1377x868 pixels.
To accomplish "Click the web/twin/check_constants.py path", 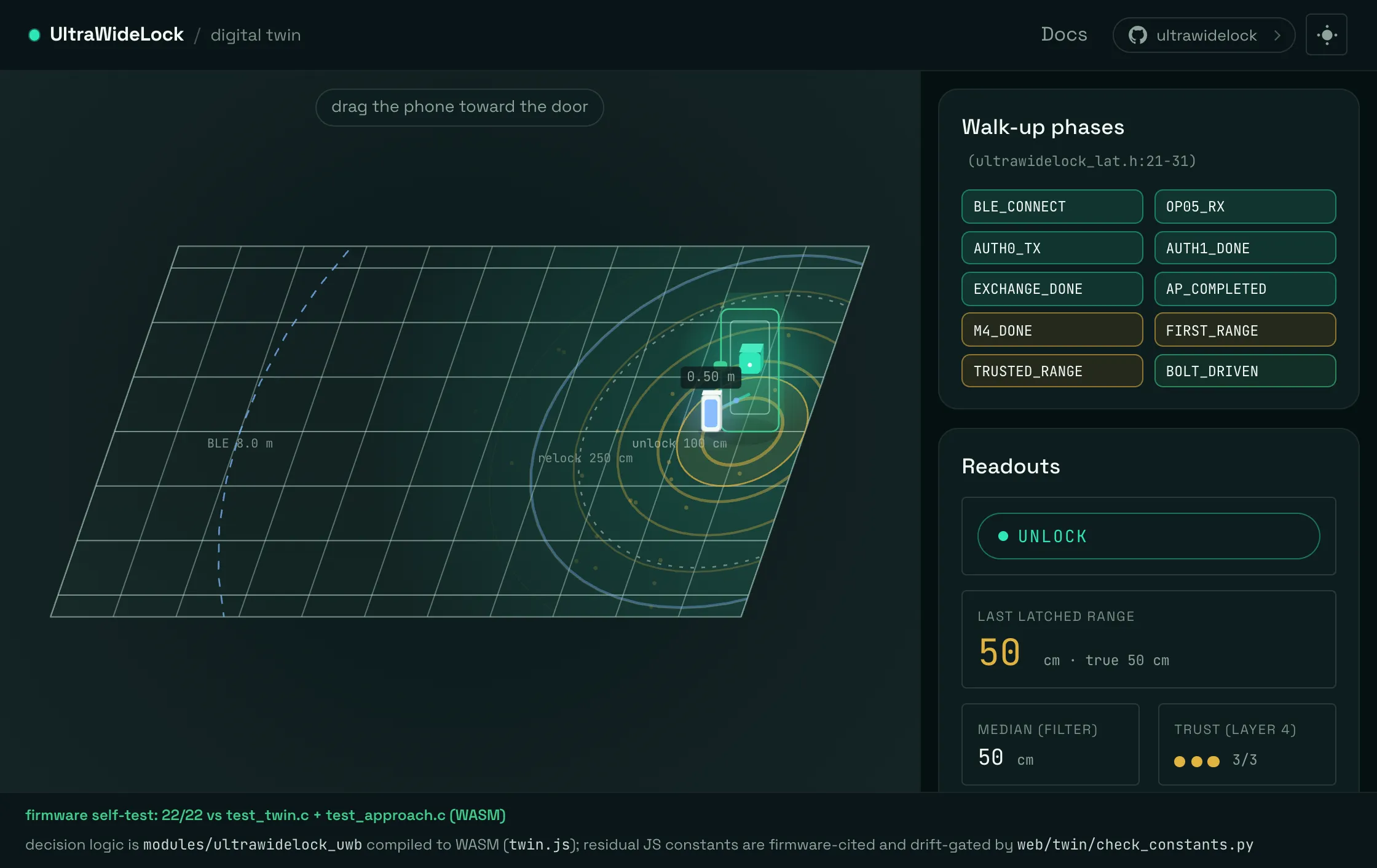I will (x=1135, y=845).
